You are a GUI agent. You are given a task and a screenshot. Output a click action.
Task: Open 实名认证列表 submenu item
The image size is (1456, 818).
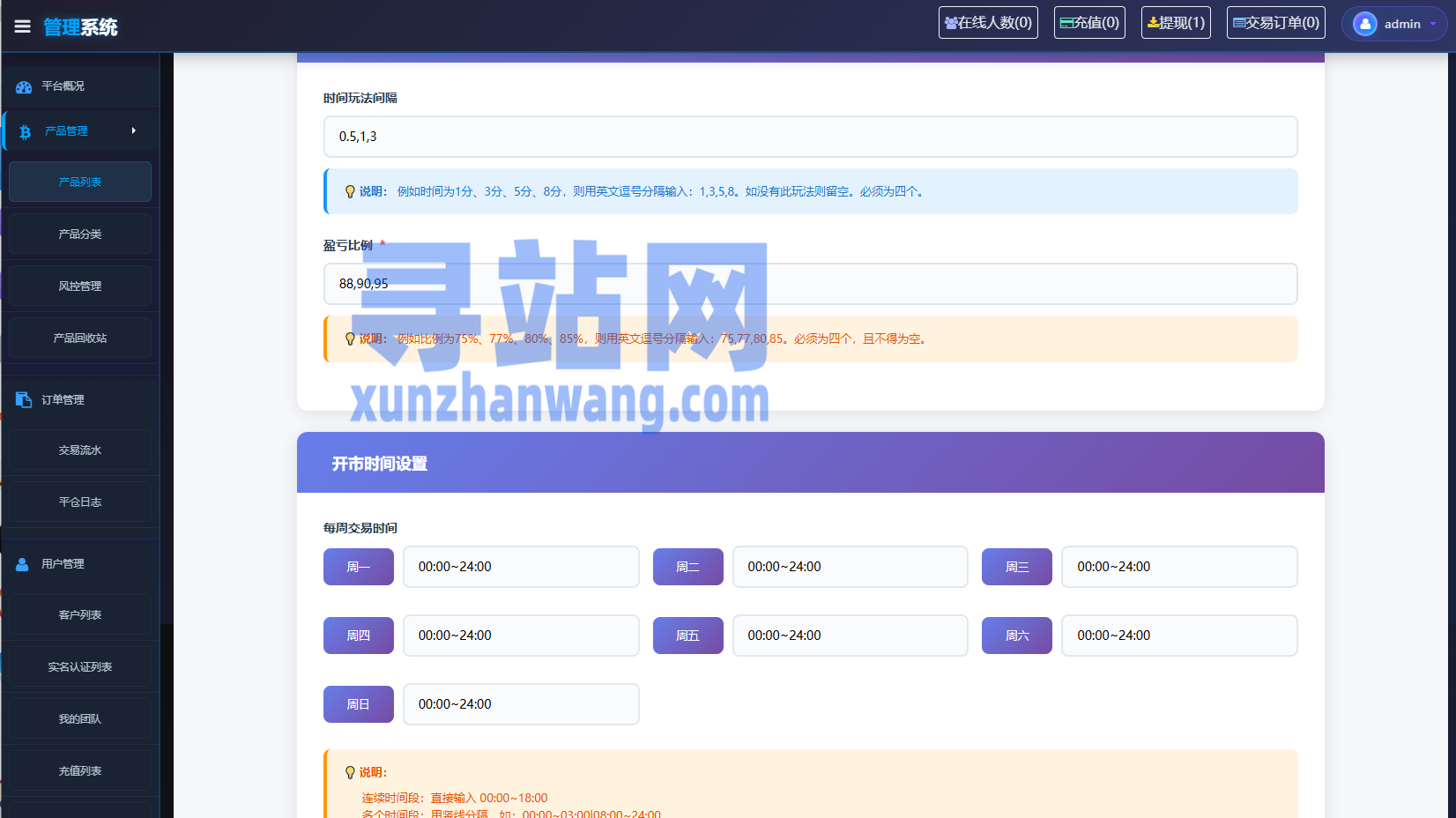click(80, 666)
